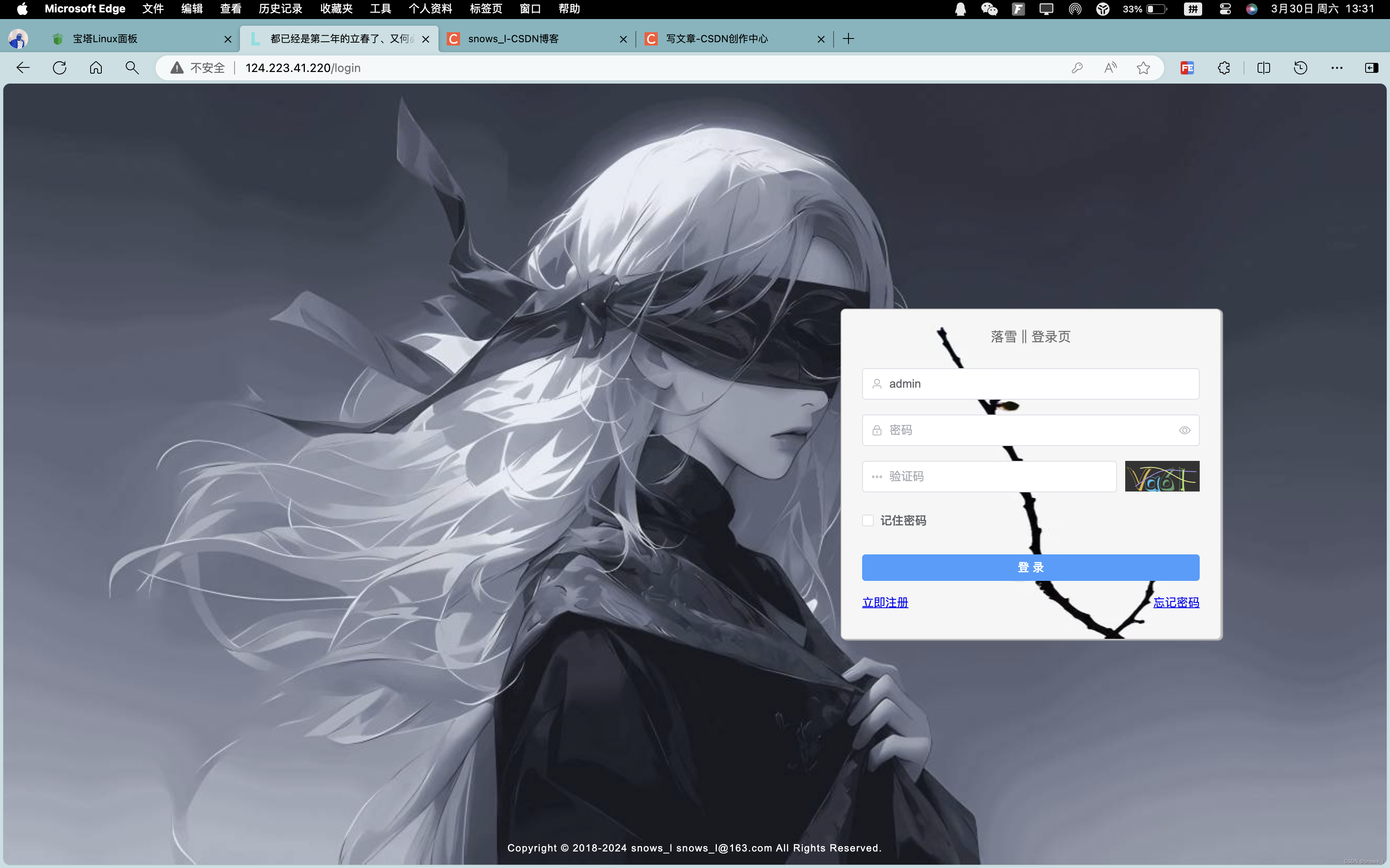
Task: Open the 历史记录 menu
Action: click(x=280, y=9)
